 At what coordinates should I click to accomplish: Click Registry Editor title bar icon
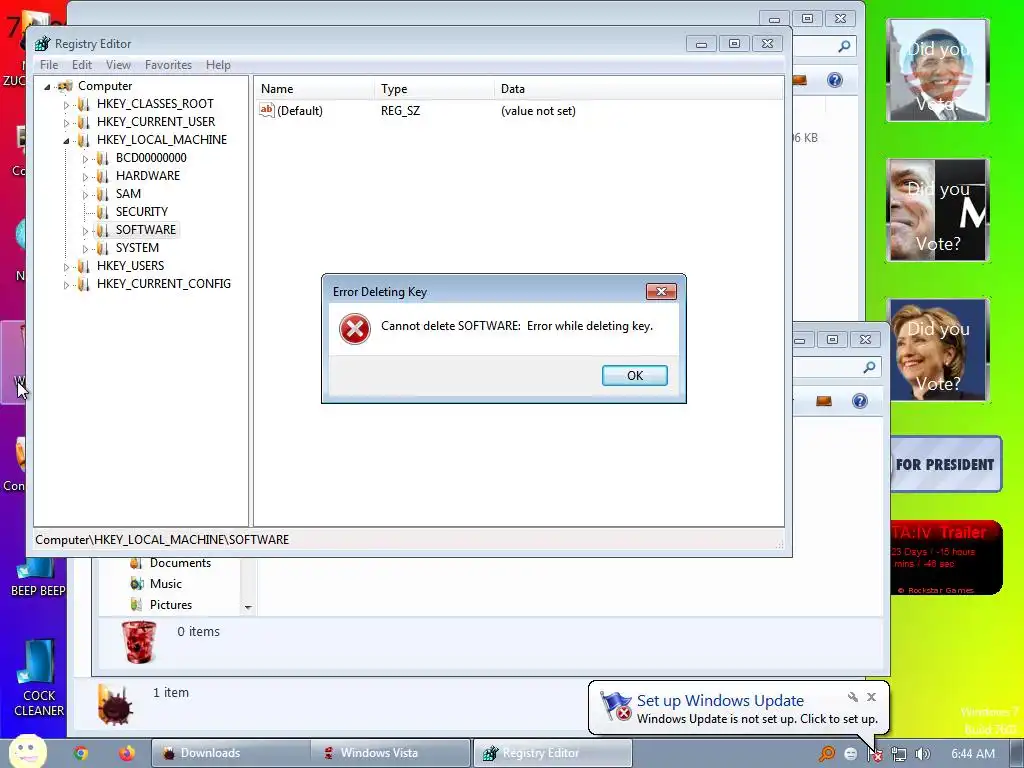point(42,44)
